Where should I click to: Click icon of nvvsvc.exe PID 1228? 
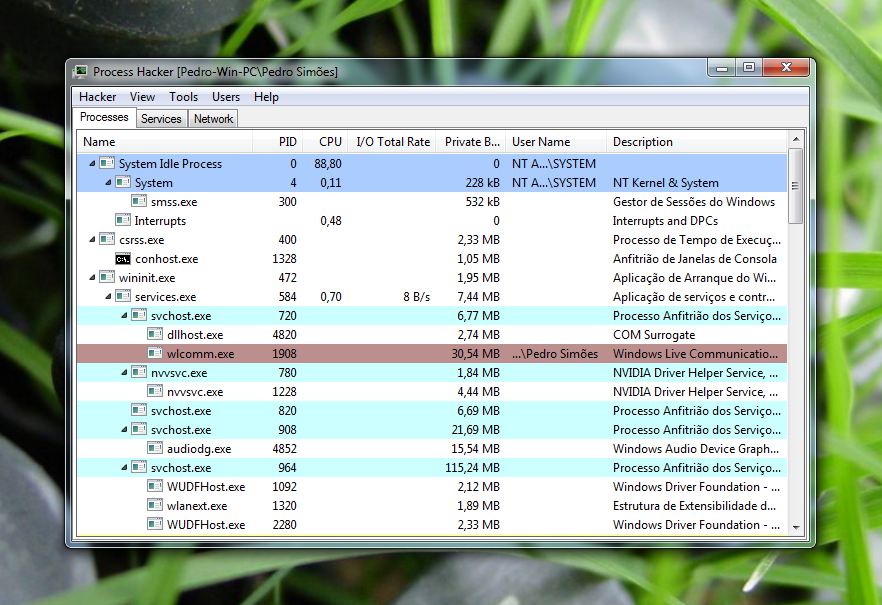155,391
